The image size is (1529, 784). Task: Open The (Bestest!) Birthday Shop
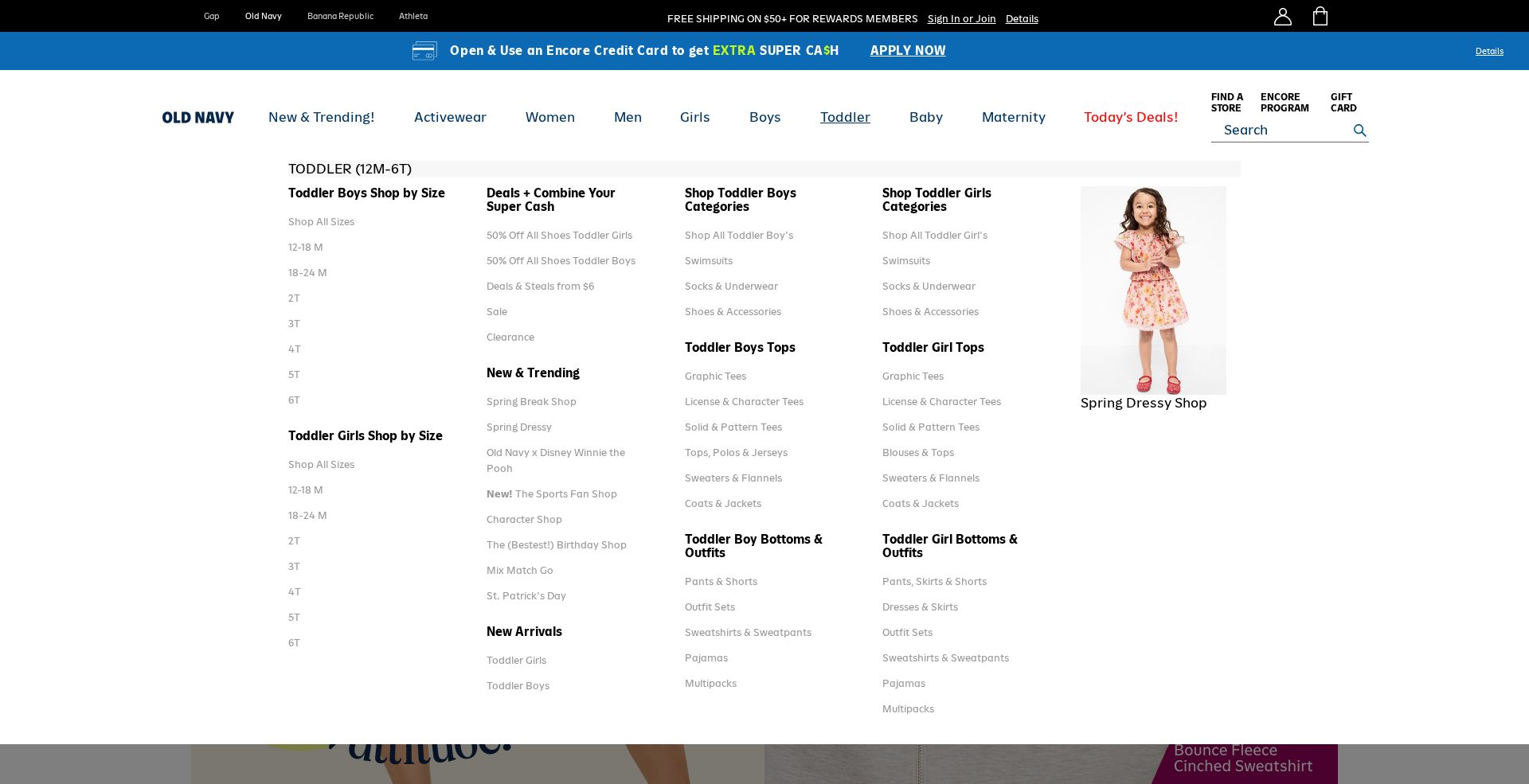pos(556,544)
